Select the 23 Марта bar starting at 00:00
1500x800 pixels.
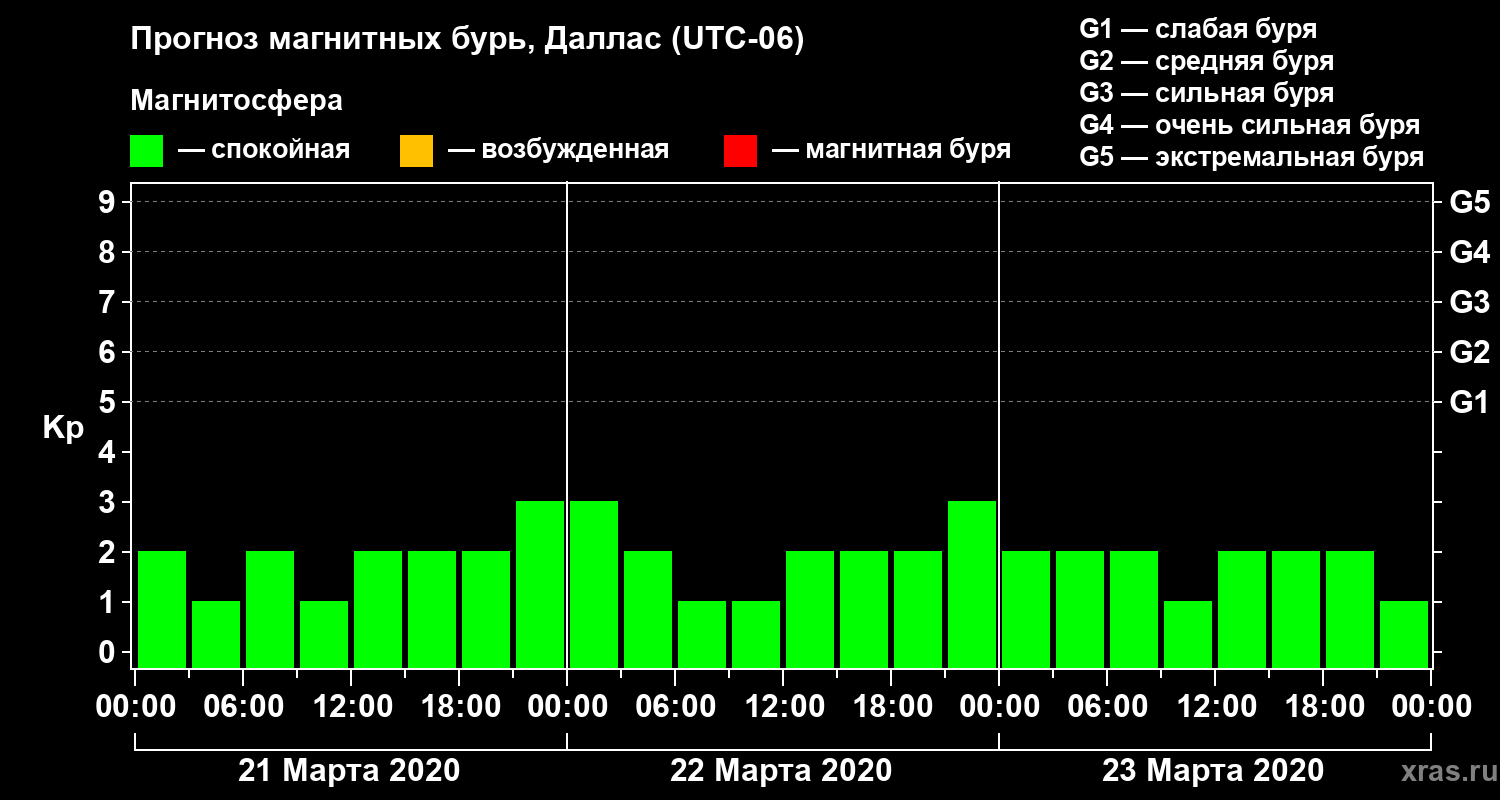[1026, 609]
